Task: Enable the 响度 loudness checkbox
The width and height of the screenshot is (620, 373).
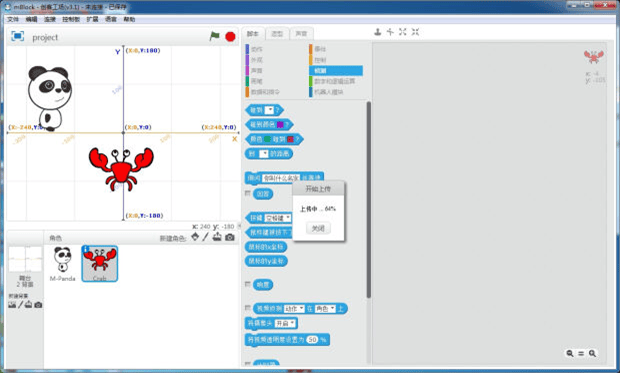Action: click(x=248, y=284)
